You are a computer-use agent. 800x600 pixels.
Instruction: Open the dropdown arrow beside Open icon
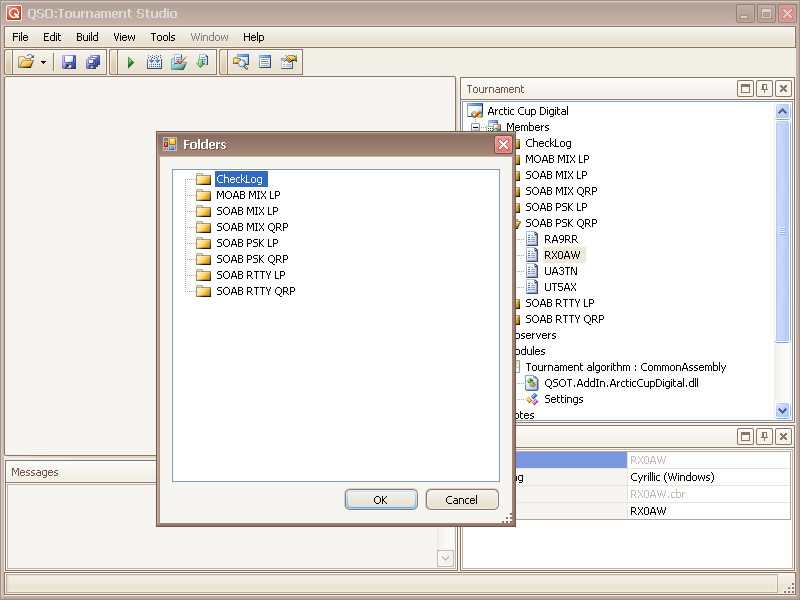tap(43, 62)
